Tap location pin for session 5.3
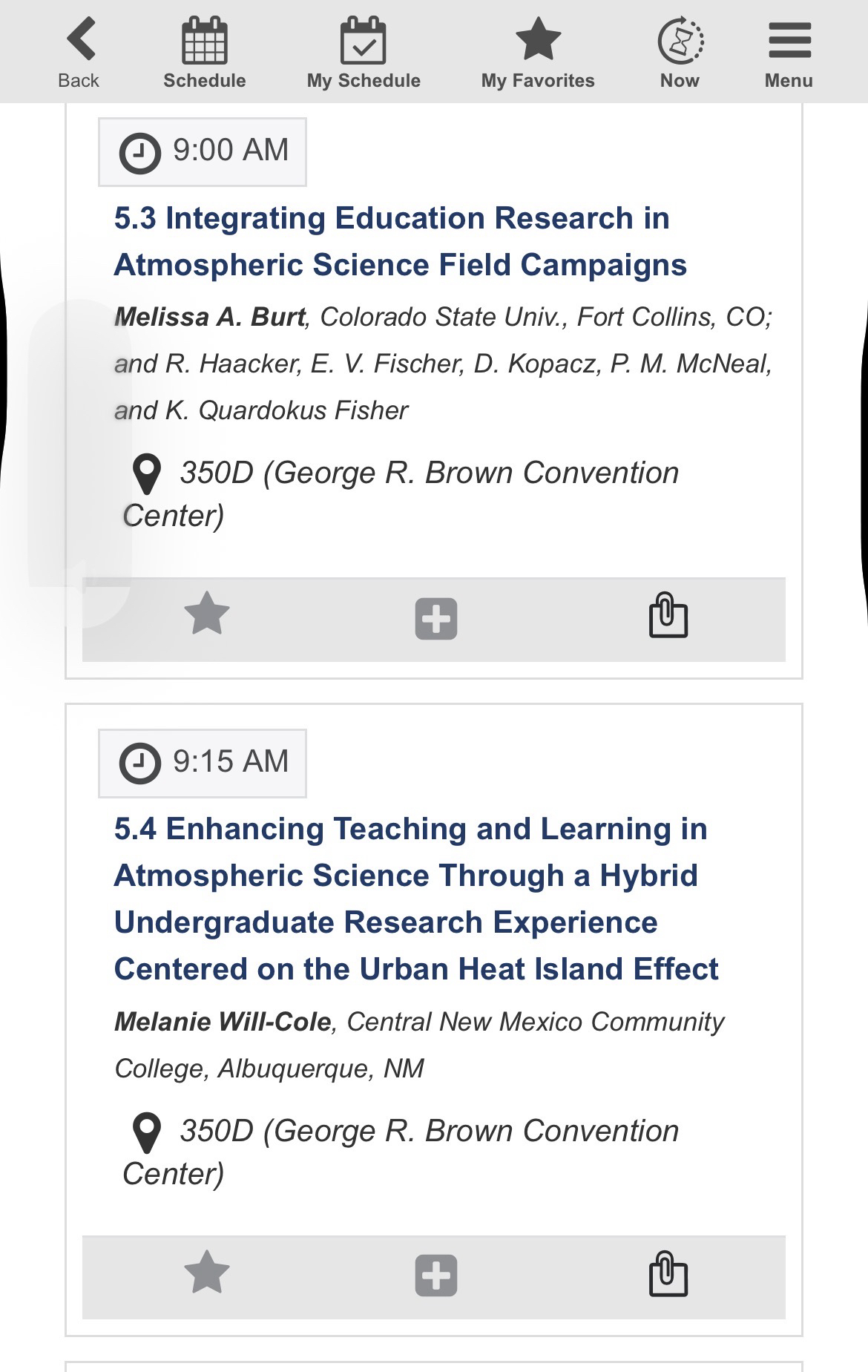 click(x=146, y=473)
